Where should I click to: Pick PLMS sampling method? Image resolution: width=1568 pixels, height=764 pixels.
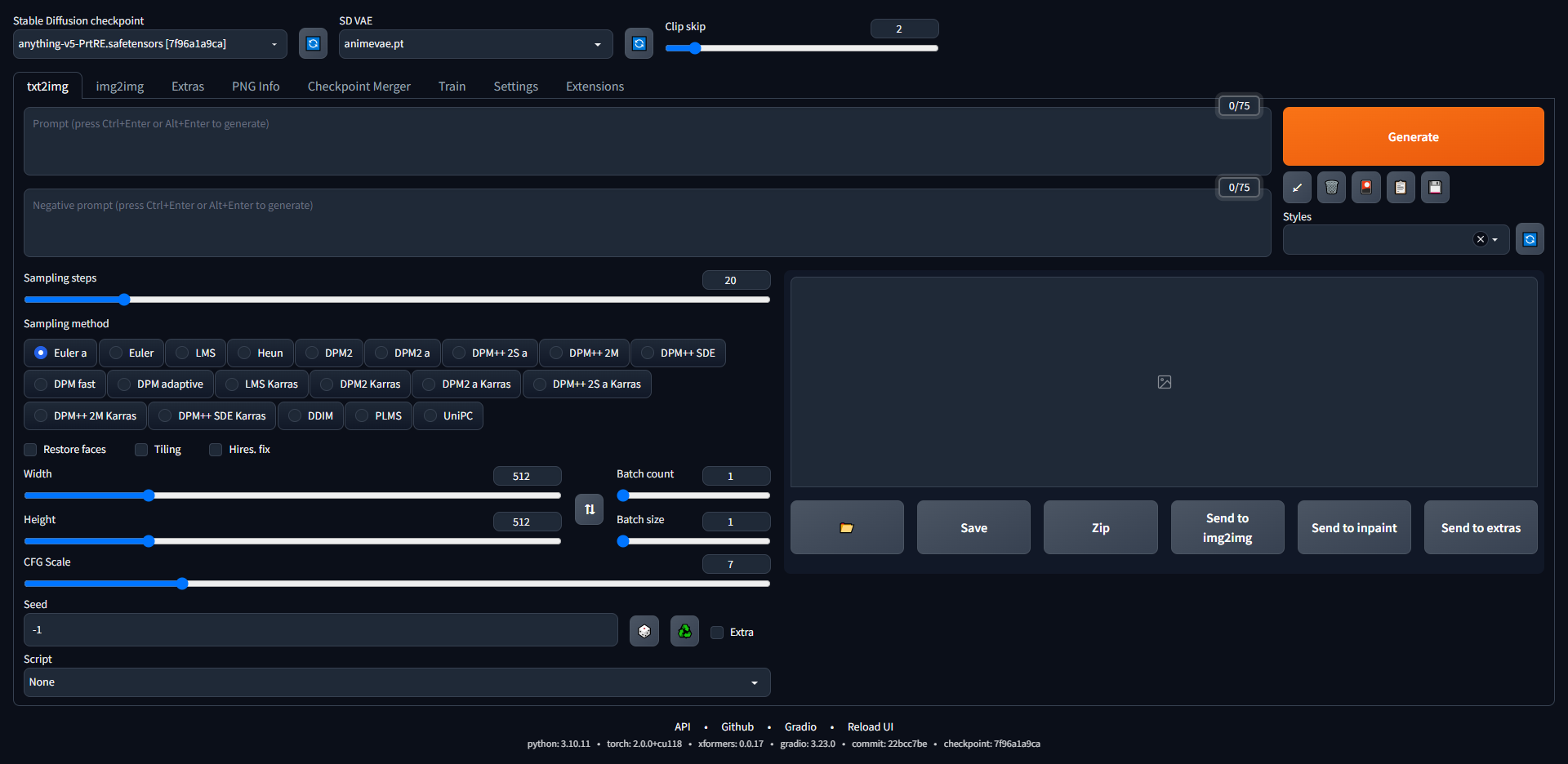[x=378, y=415]
